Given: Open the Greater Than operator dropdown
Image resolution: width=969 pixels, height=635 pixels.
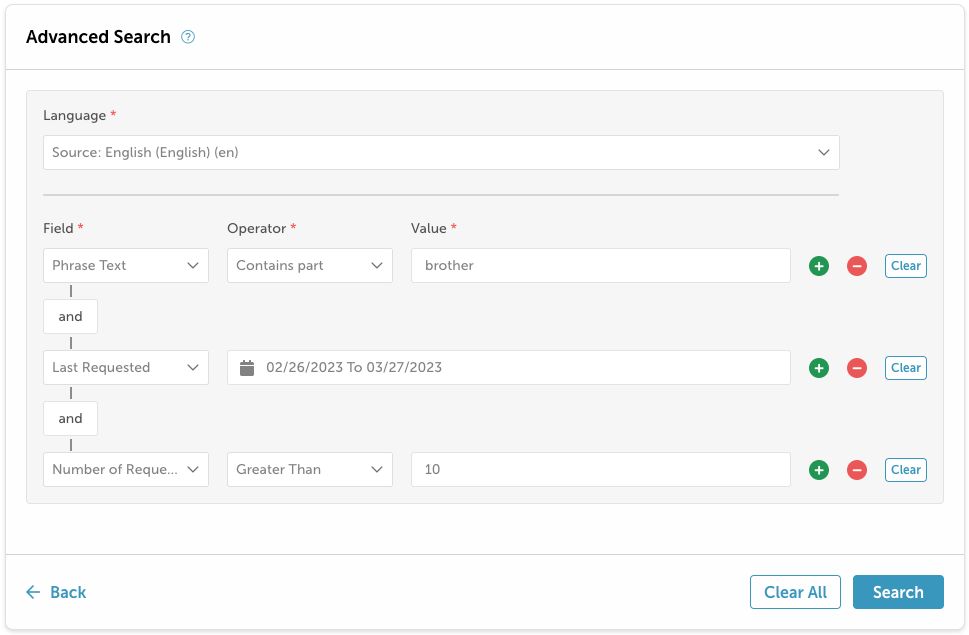Looking at the screenshot, I should [310, 469].
